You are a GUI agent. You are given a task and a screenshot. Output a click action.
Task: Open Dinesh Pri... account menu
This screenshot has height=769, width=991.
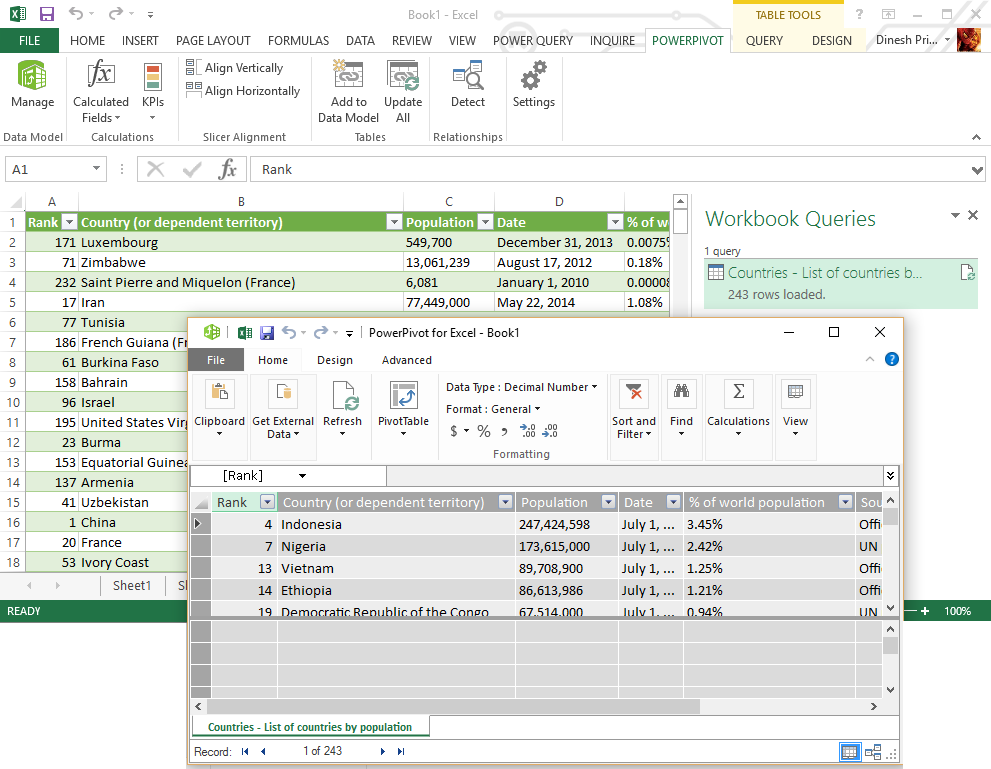tap(913, 40)
